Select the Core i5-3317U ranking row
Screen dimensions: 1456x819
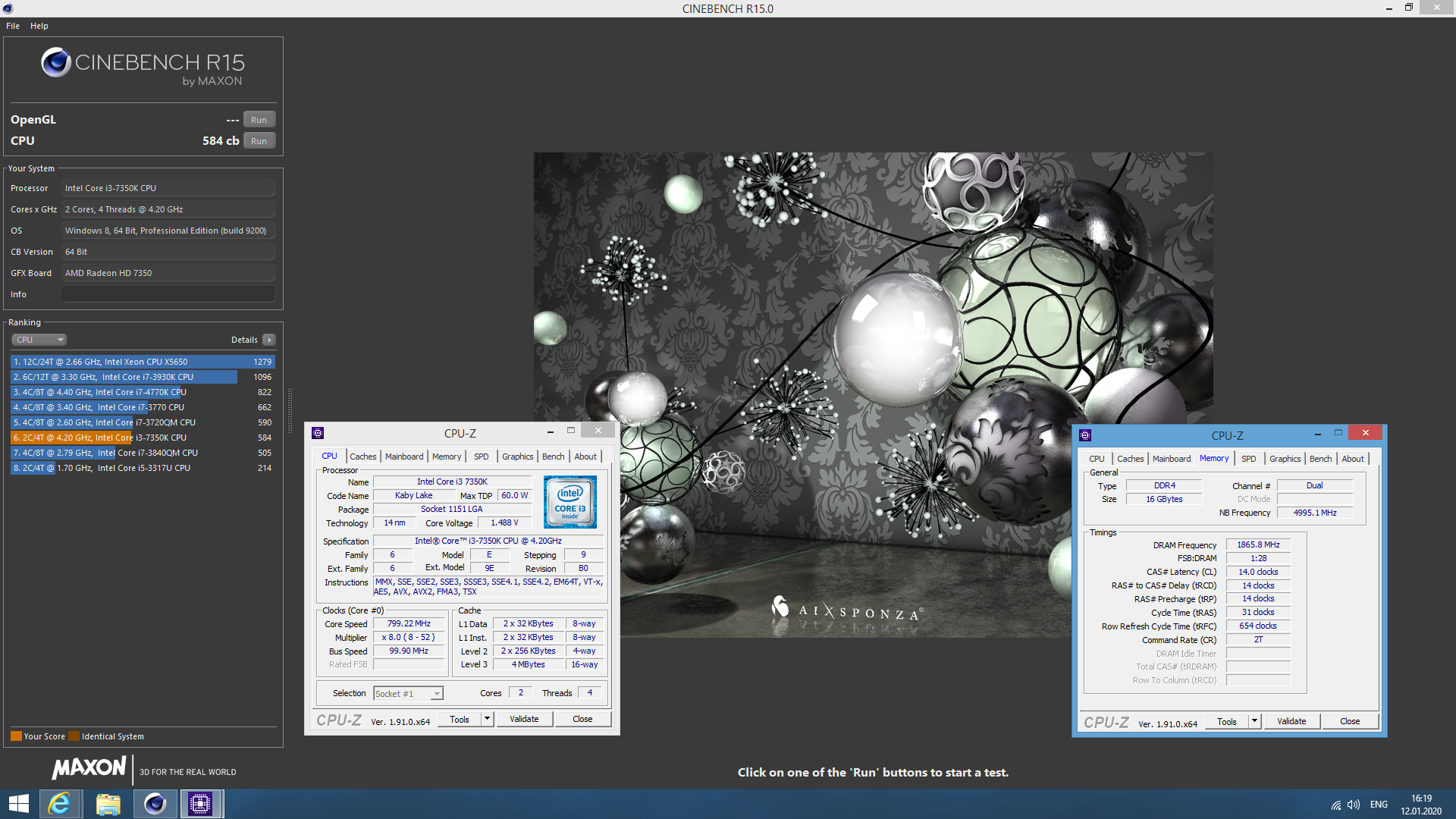click(x=143, y=468)
